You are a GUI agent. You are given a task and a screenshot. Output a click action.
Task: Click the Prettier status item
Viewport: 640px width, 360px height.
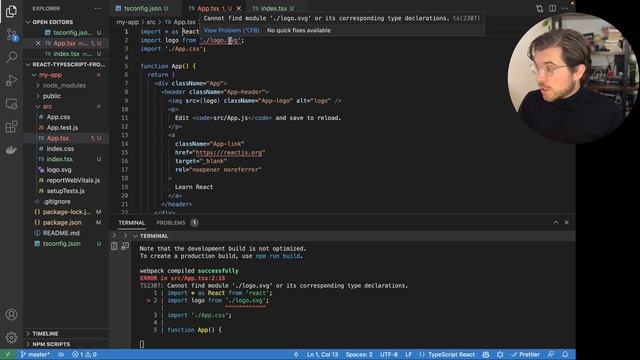tap(525, 354)
